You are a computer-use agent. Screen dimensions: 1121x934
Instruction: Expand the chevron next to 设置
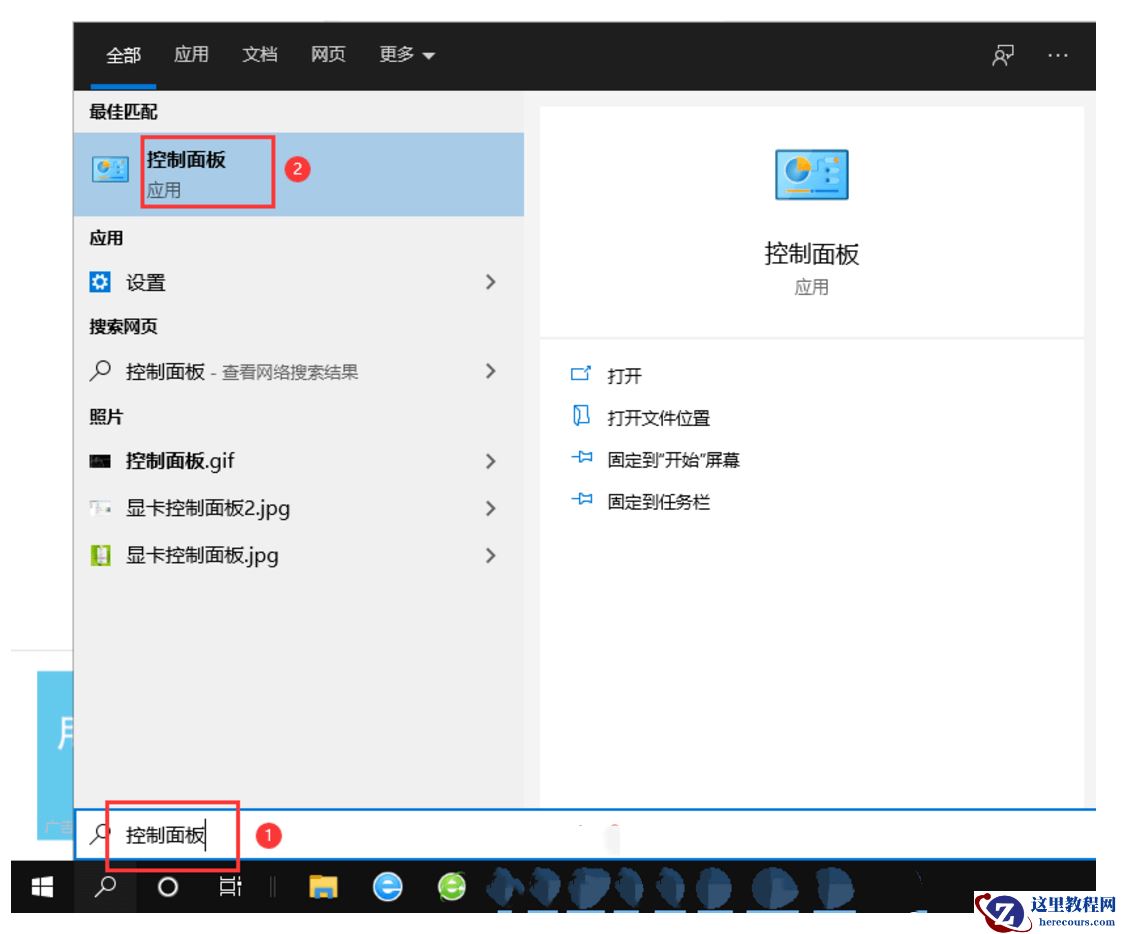[490, 282]
